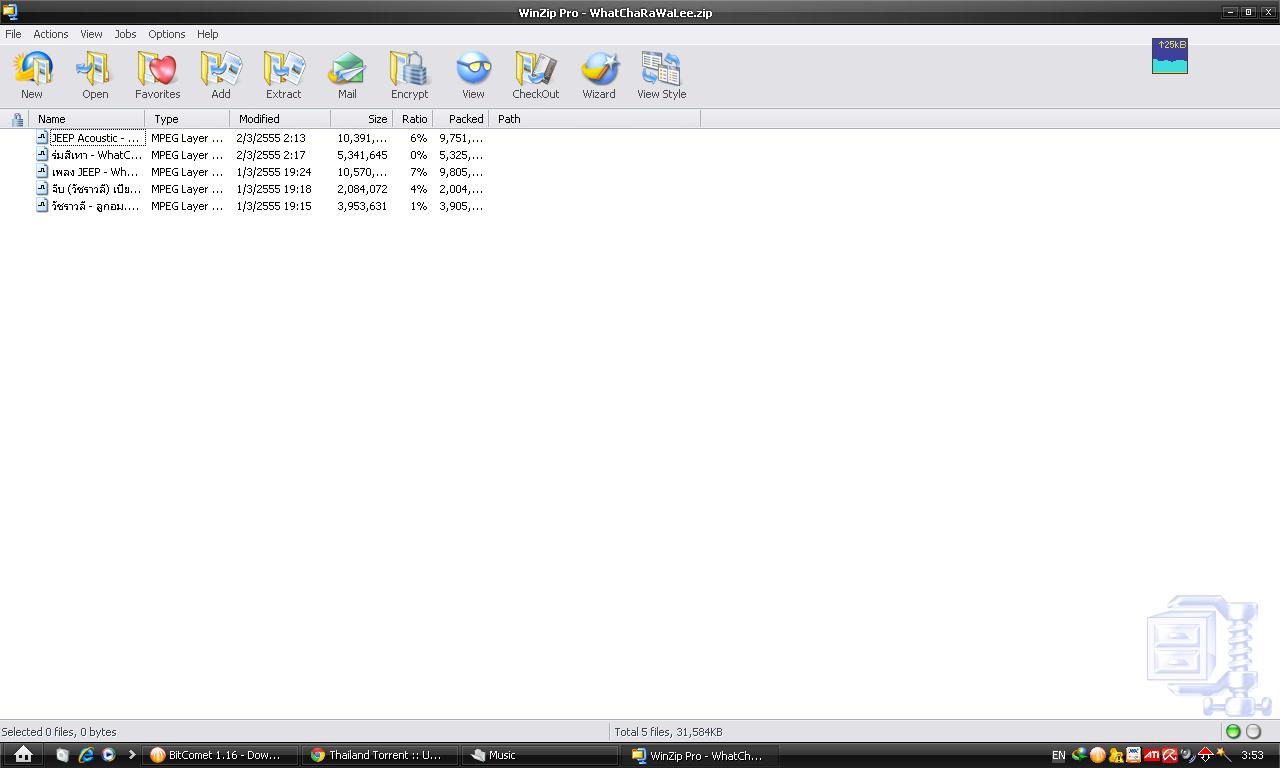Click the View toolbar icon

pyautogui.click(x=473, y=75)
